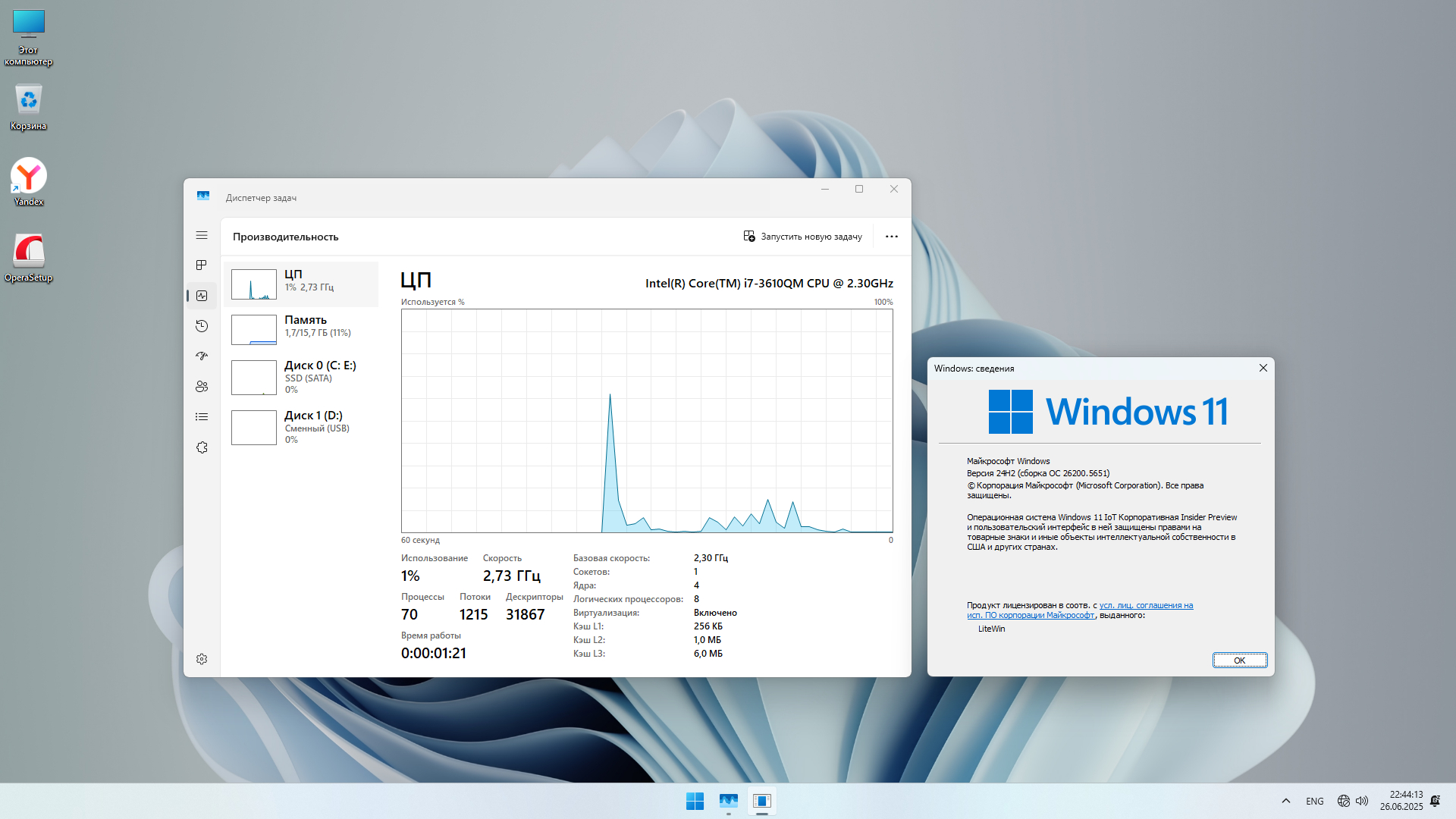Open Task Manager hamburger navigation menu
Viewport: 1456px width, 819px height.
tap(202, 235)
